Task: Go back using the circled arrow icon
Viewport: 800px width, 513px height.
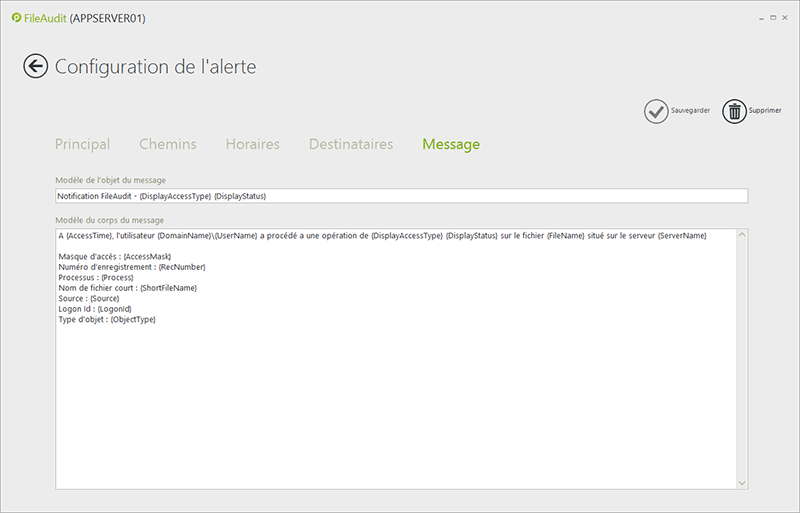Action: (35, 67)
